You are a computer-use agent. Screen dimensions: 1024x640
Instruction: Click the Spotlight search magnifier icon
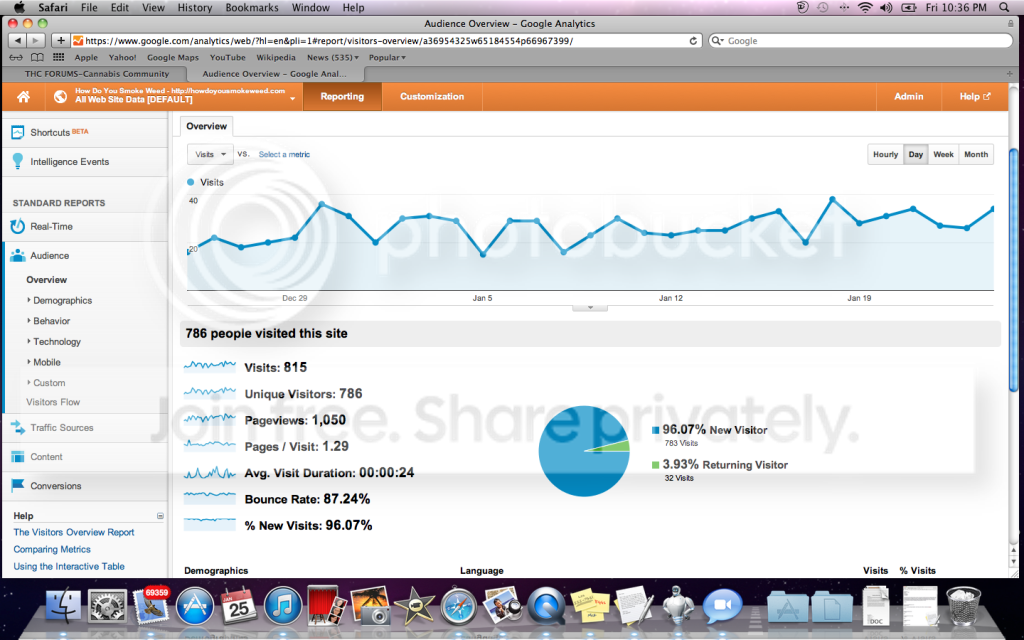pyautogui.click(x=1004, y=8)
